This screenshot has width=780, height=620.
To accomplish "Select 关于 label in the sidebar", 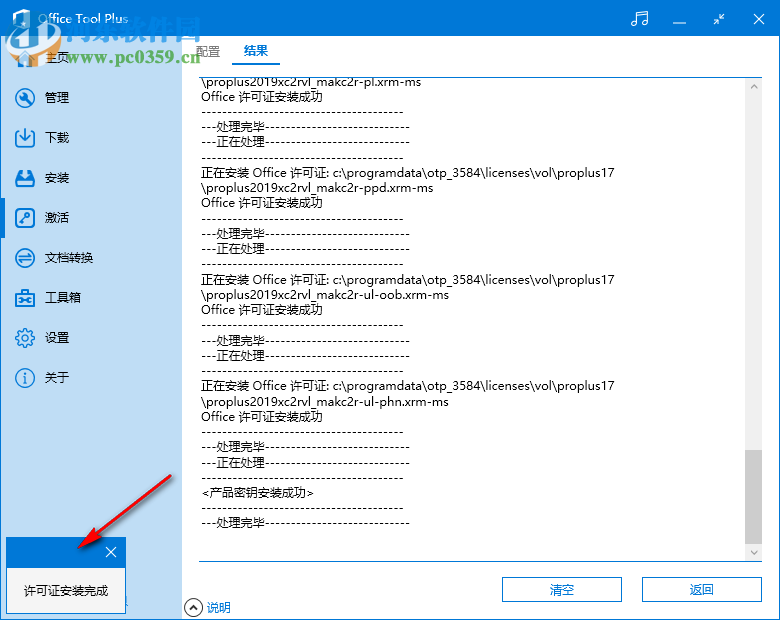I will [57, 378].
